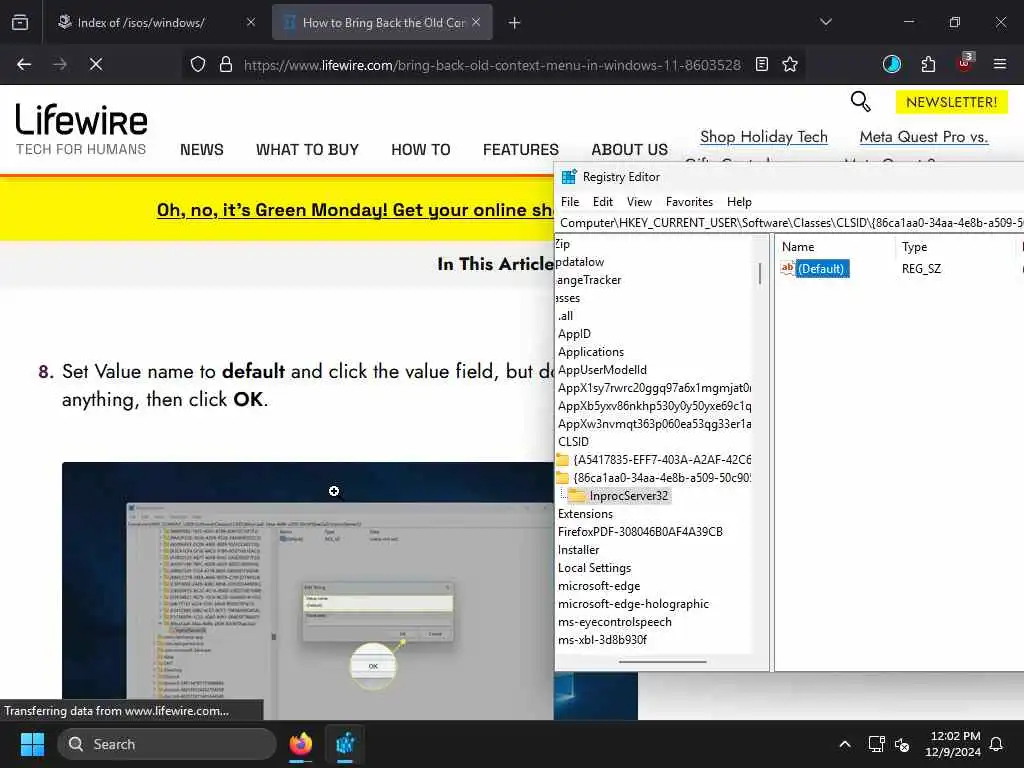Open the blue circular toolbar extension icon
The image size is (1024, 768).
click(x=891, y=65)
